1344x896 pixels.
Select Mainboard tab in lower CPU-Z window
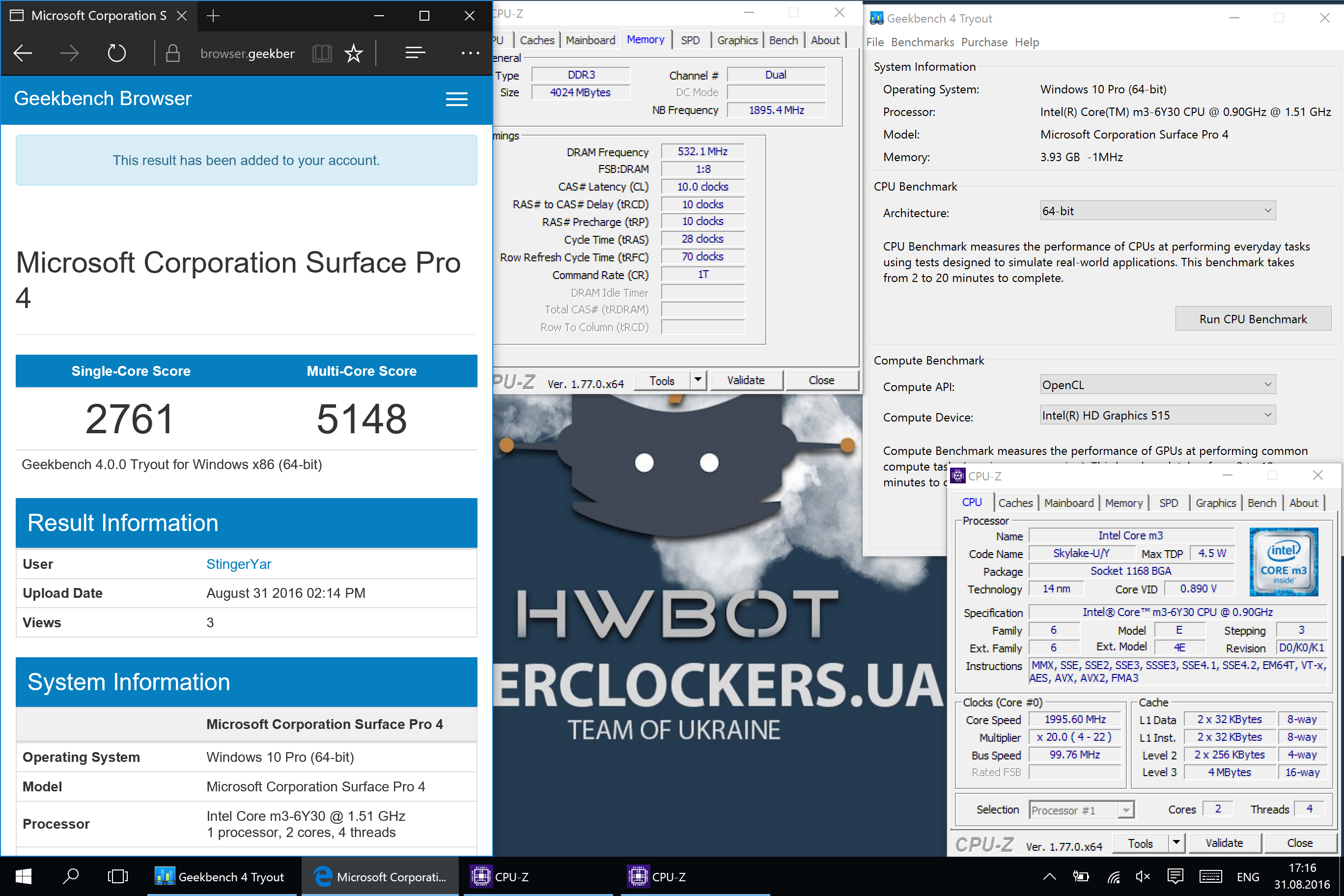pyautogui.click(x=1068, y=503)
